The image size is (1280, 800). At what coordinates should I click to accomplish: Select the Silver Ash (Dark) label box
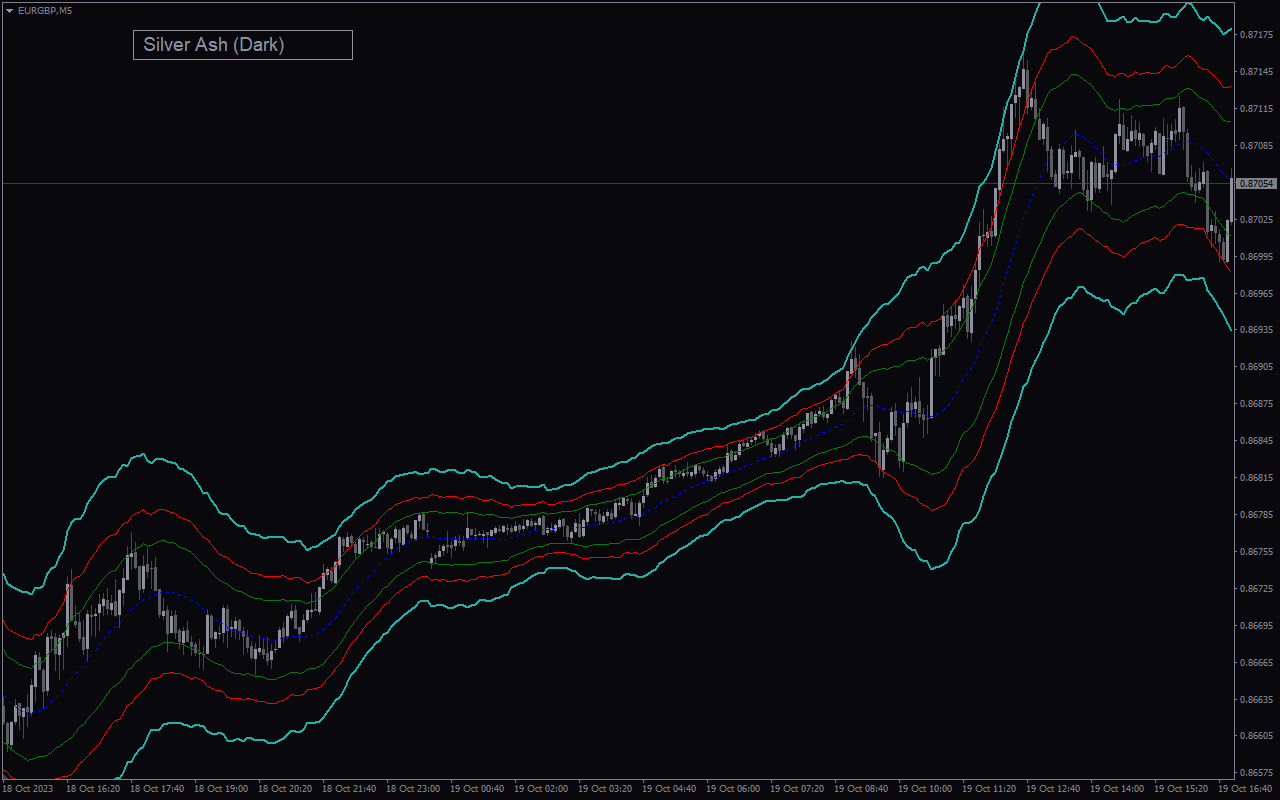pos(243,45)
